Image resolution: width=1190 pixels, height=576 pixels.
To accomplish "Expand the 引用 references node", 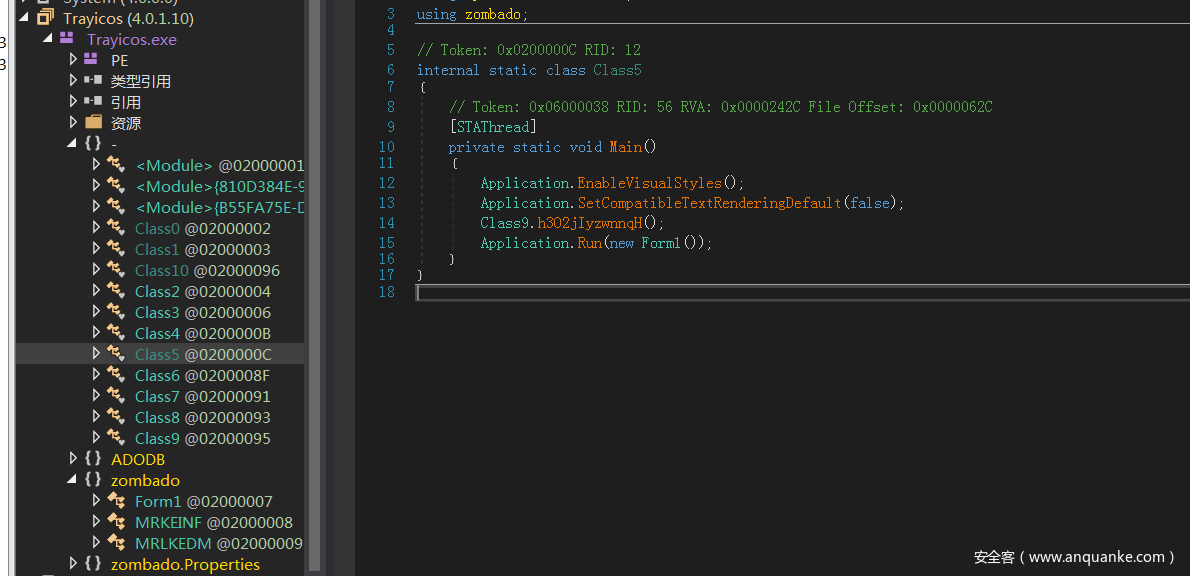I will click(73, 102).
